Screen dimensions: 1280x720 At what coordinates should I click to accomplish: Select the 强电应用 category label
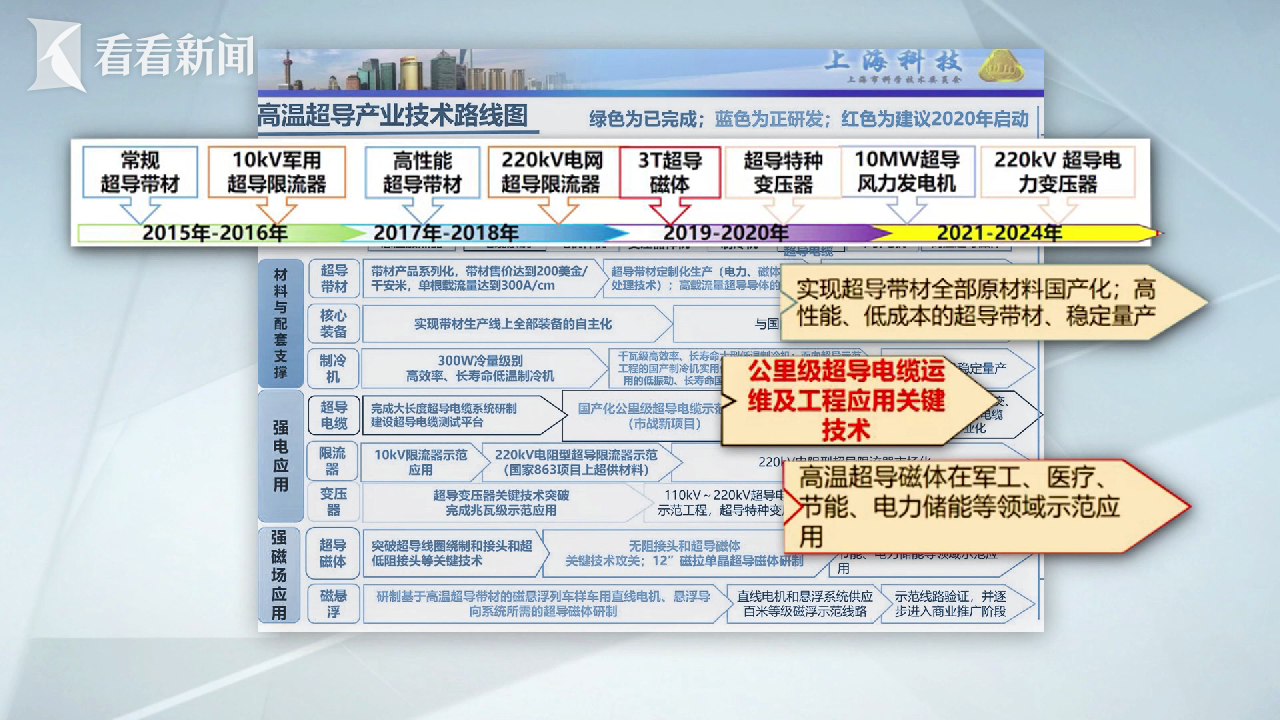pos(281,455)
